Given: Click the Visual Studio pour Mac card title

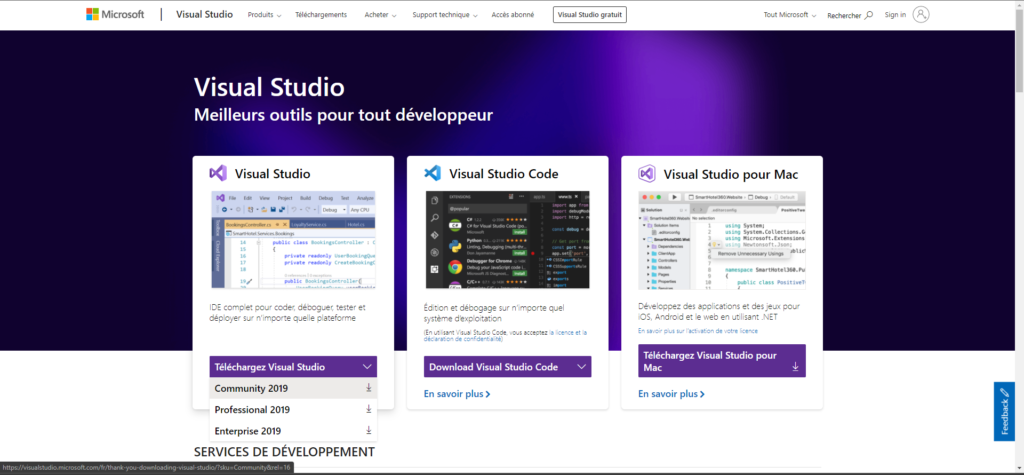Looking at the screenshot, I should pyautogui.click(x=731, y=175).
